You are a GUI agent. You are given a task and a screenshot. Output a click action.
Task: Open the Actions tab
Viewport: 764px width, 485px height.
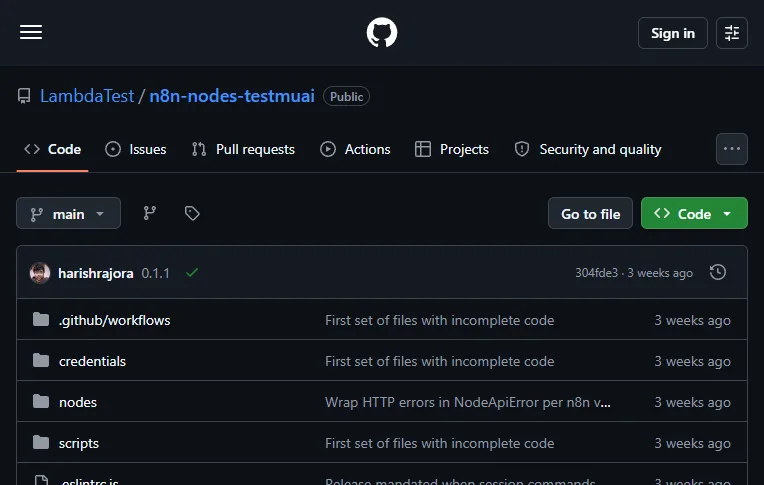coord(355,149)
